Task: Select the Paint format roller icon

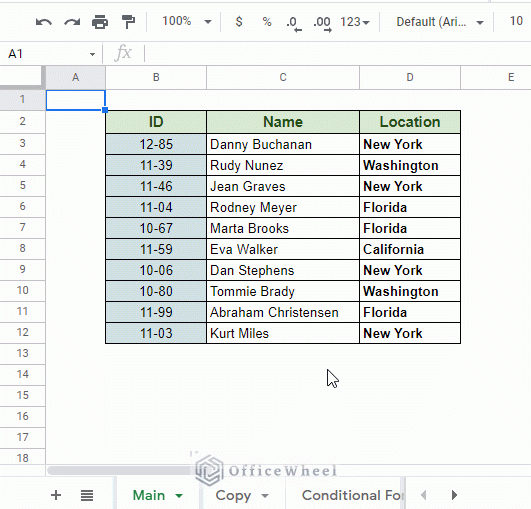Action: (x=128, y=22)
